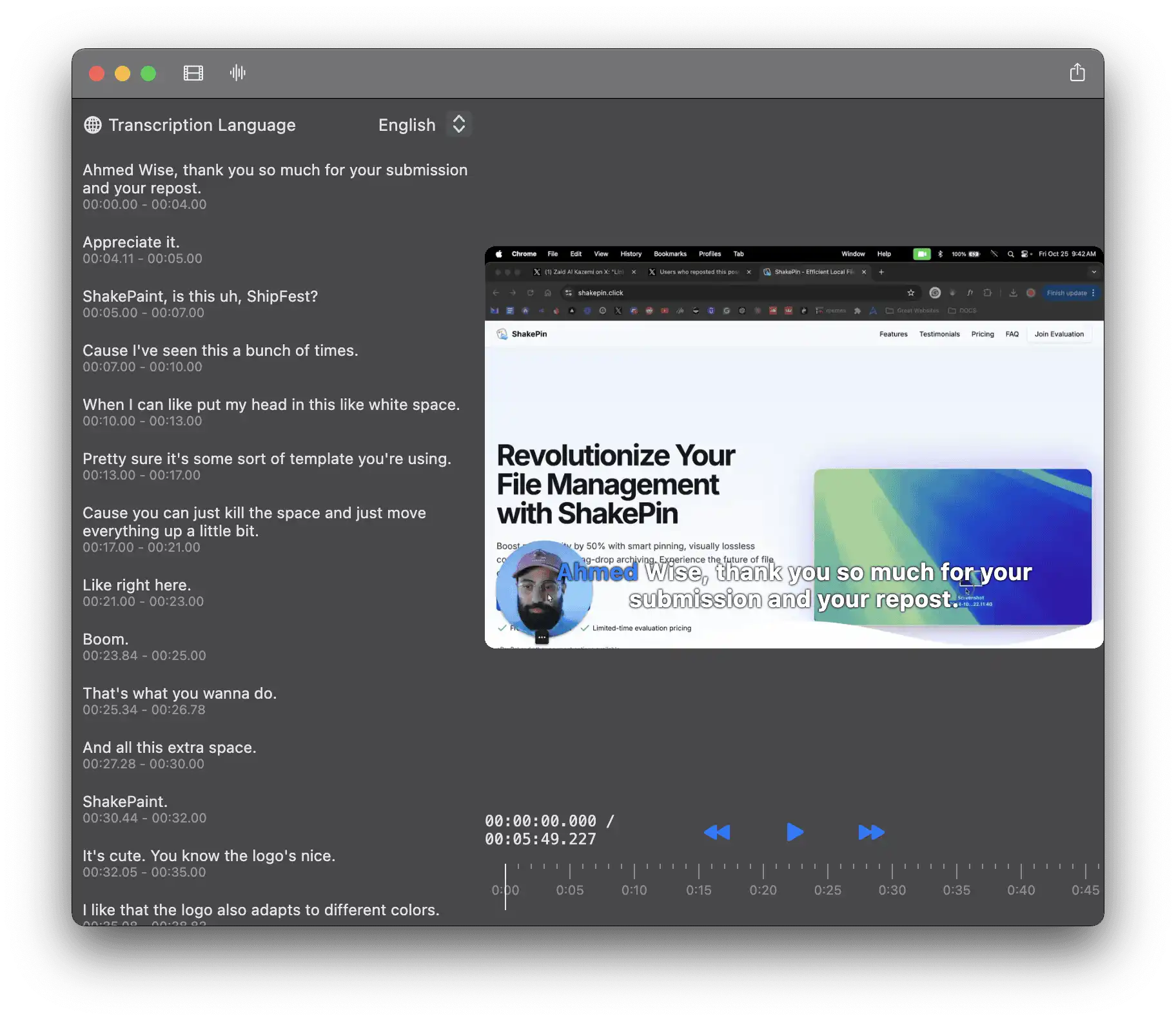Viewport: 1176px width, 1021px height.
Task: Click the video preview thumbnail
Action: click(x=794, y=447)
